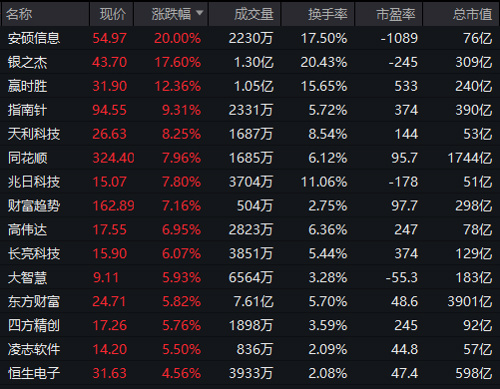Select 凌志软件 stock name
This screenshot has width=500, height=389.
tap(34, 349)
